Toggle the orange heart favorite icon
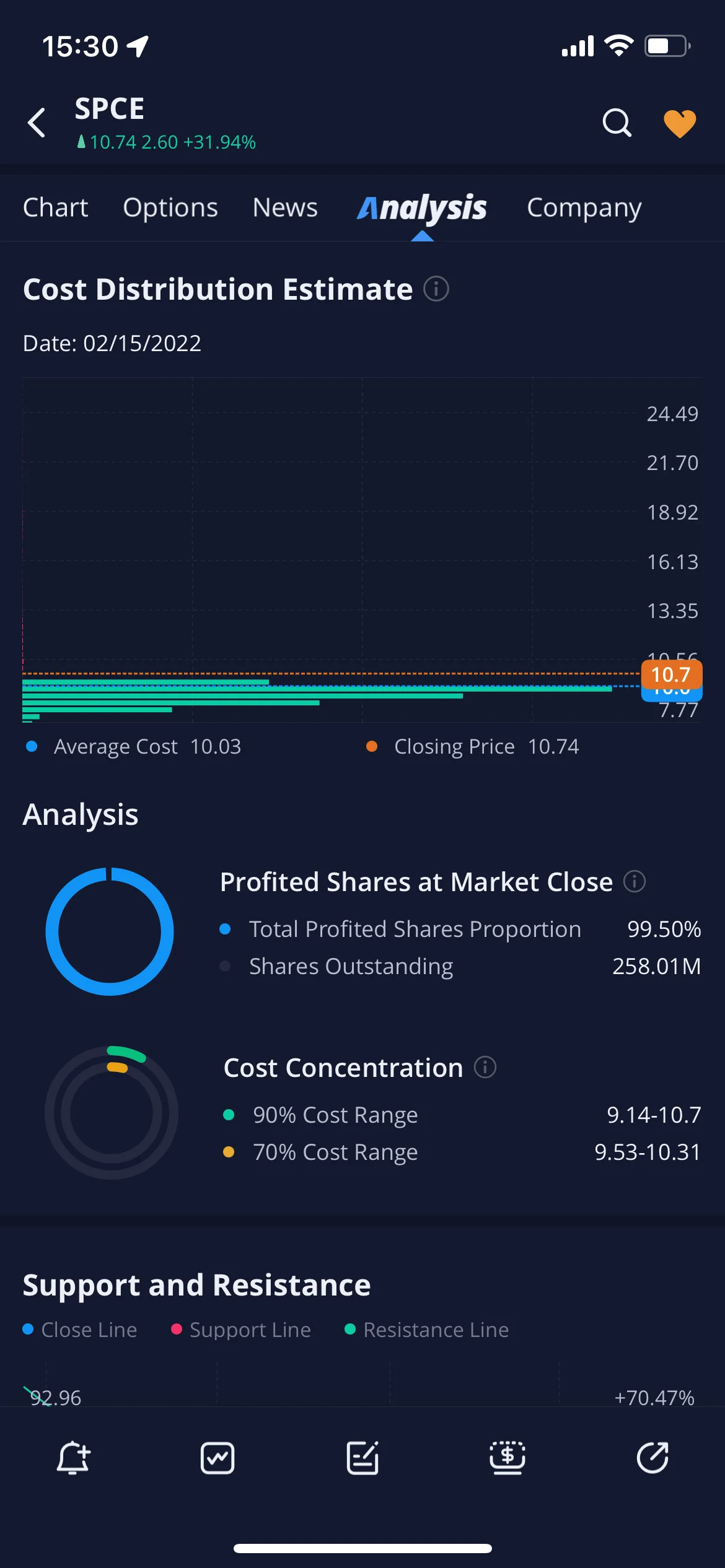 (680, 123)
